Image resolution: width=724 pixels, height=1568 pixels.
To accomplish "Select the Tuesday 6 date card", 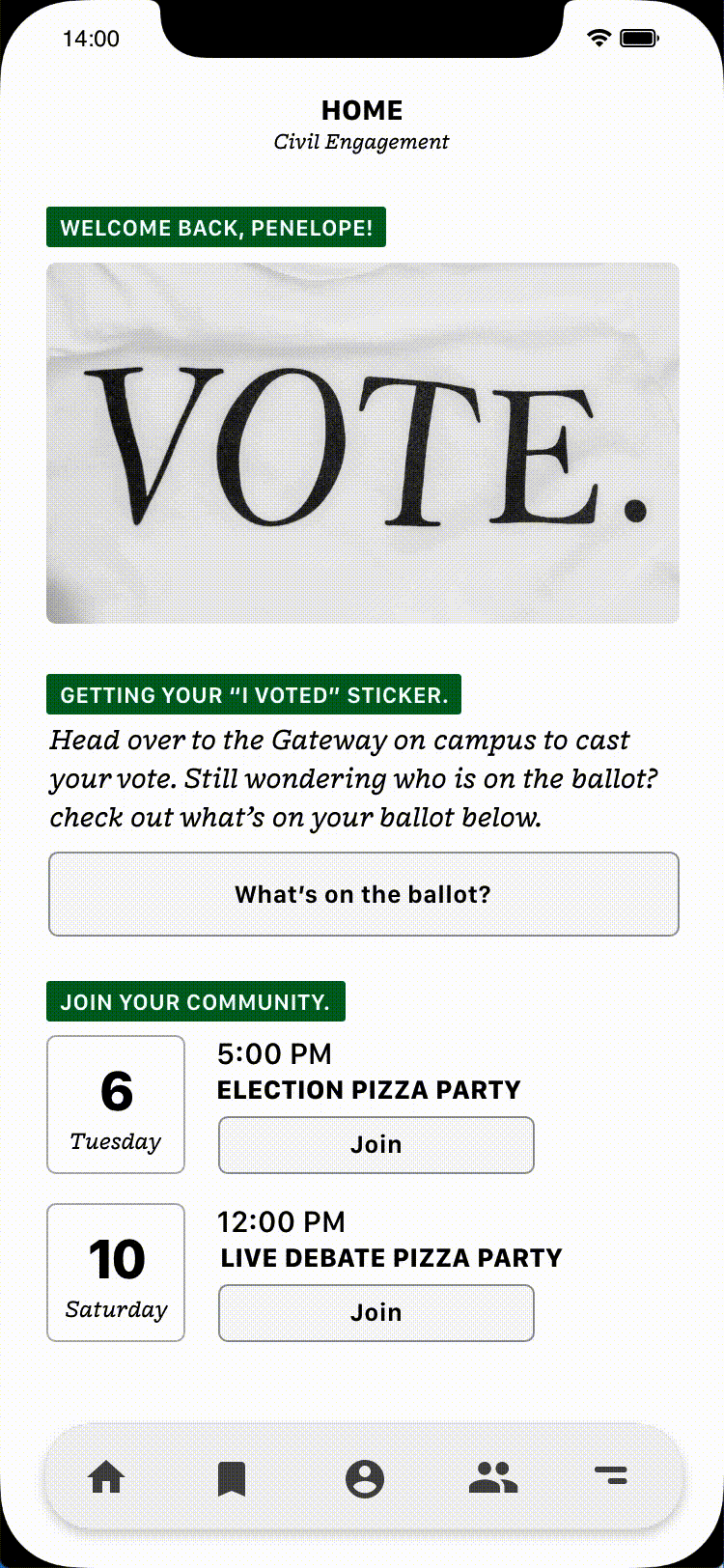I will (116, 1105).
